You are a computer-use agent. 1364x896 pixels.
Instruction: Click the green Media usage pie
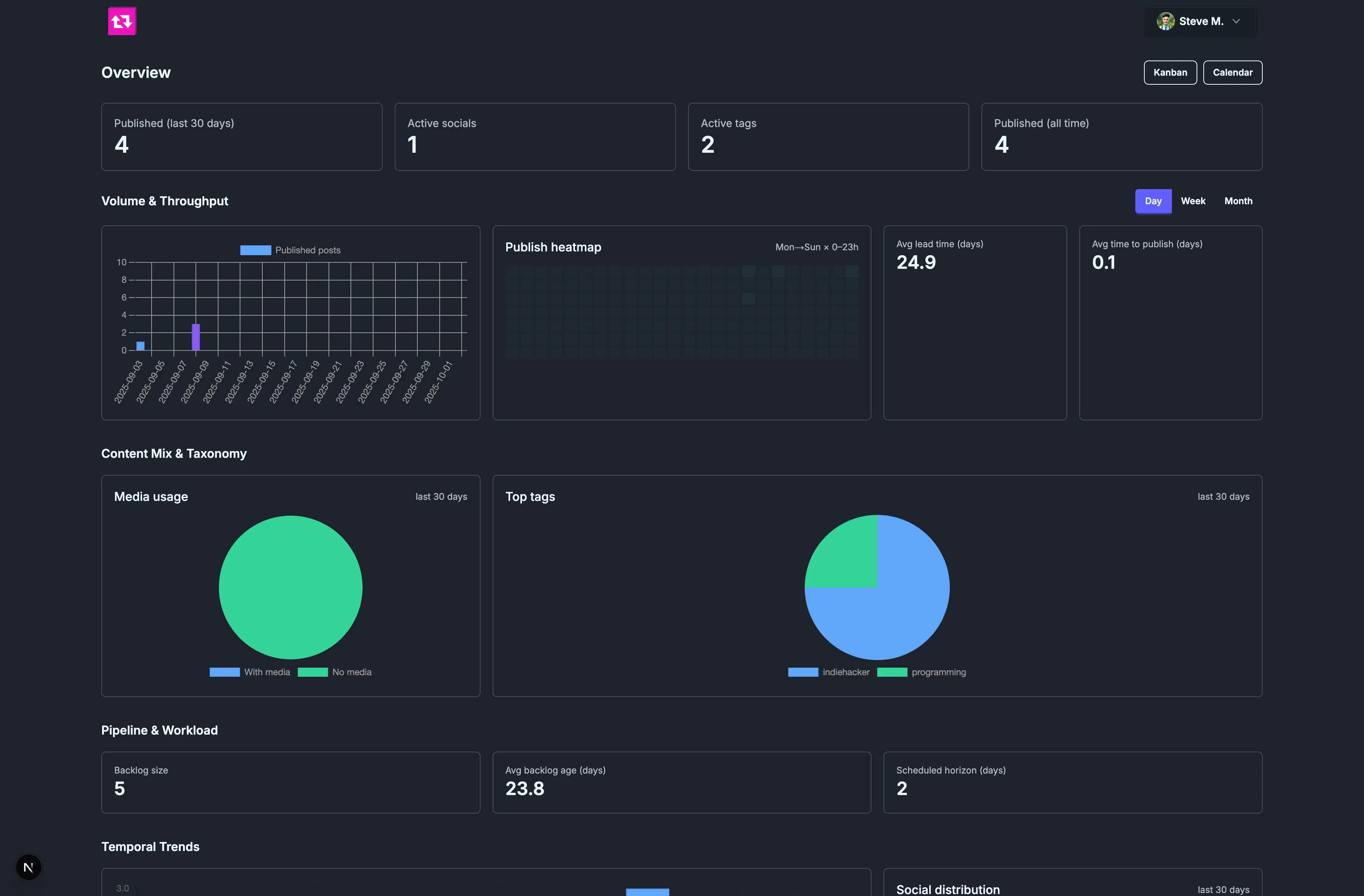pyautogui.click(x=291, y=587)
